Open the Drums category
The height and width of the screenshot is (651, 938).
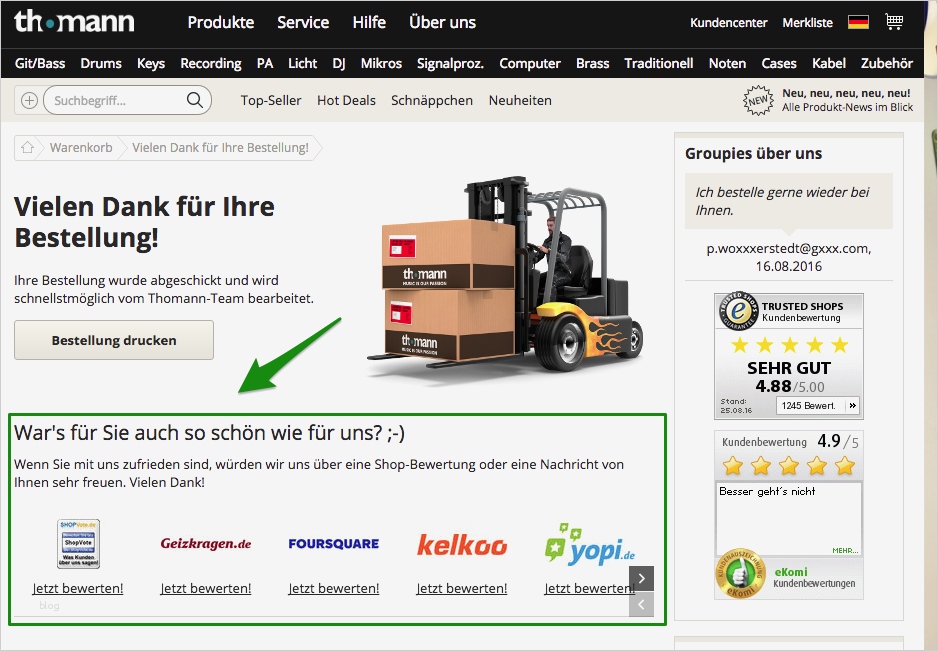coord(101,63)
